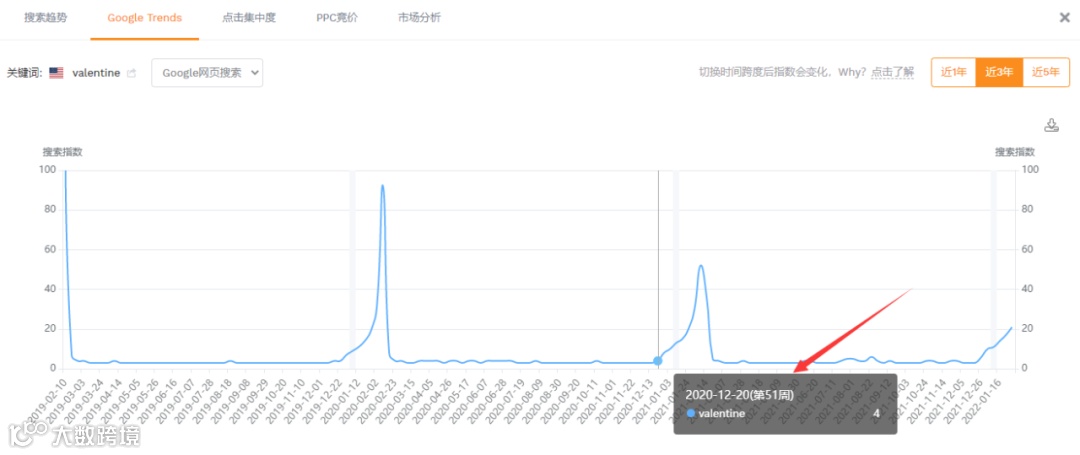Open the 点击集中度 tab

249,18
